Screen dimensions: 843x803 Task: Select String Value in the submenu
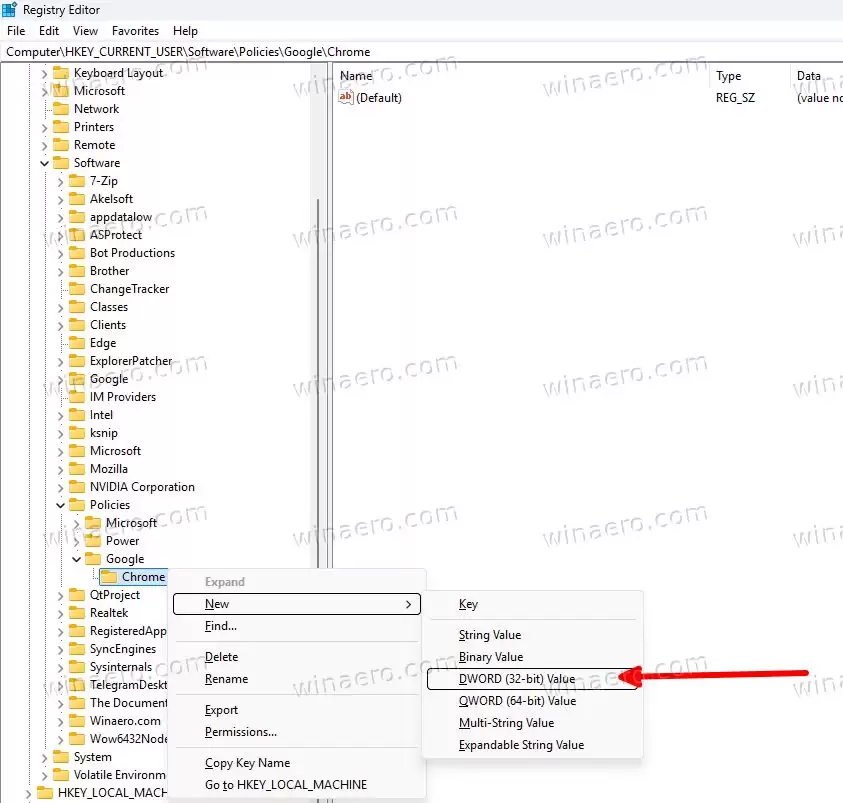(532, 635)
